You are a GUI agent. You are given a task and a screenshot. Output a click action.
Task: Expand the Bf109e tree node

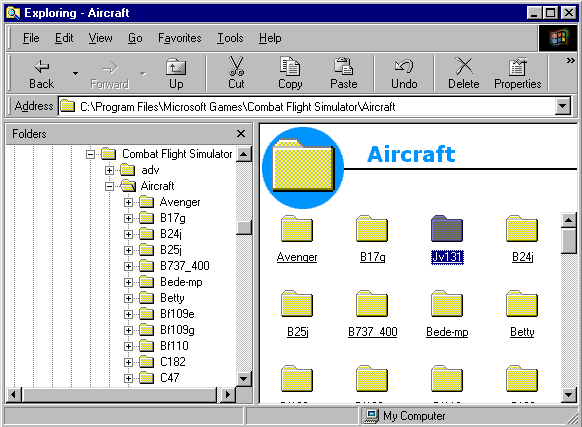(x=128, y=314)
